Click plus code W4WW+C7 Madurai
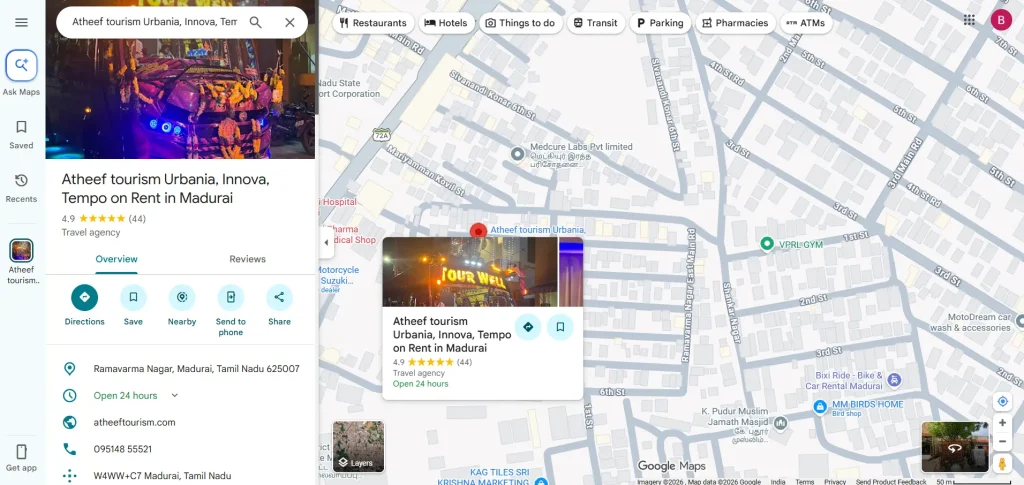Screen dimensions: 1024x485 click(x=162, y=476)
